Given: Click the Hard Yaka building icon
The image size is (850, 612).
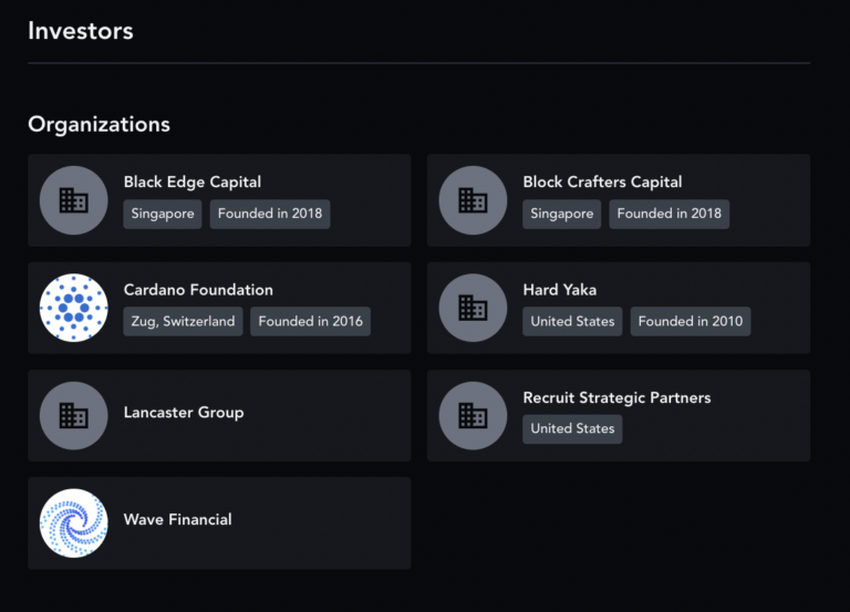Looking at the screenshot, I should [473, 308].
